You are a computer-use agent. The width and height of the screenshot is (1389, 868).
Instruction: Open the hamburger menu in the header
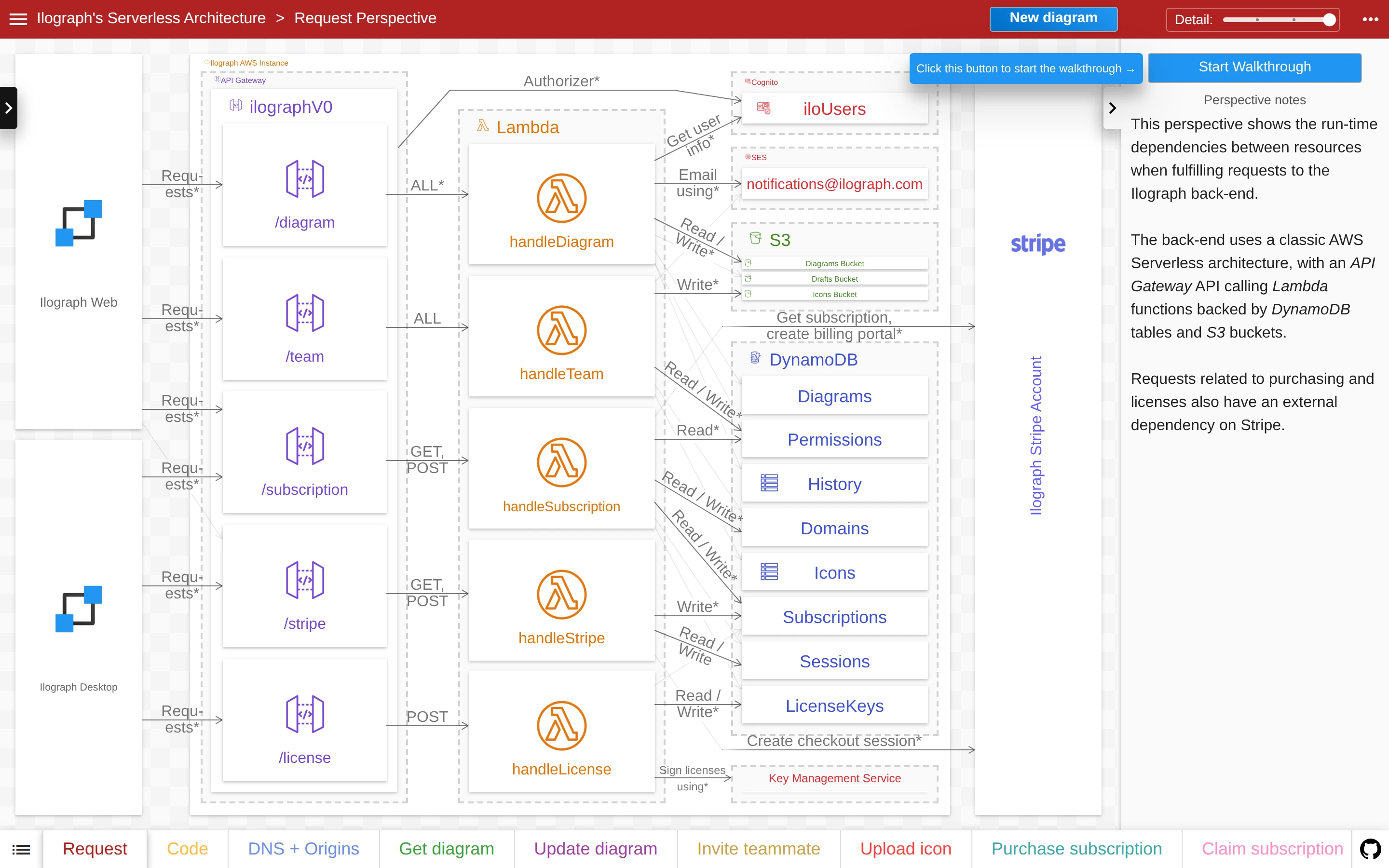18,19
